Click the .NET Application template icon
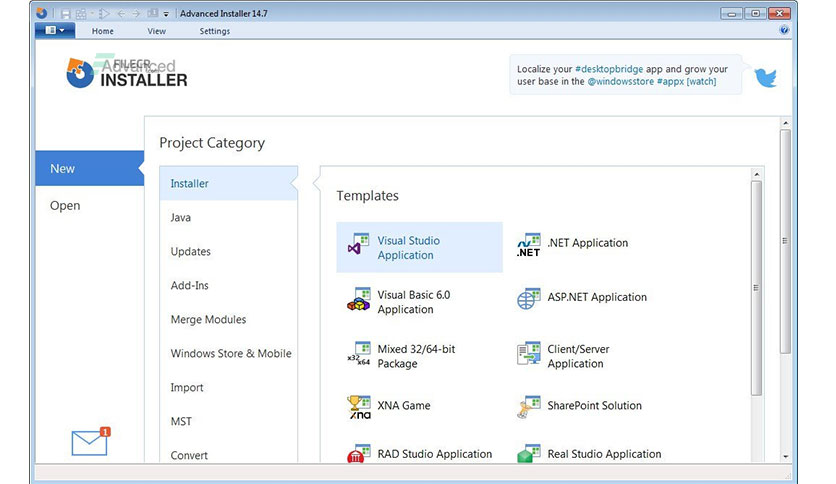This screenshot has height=484, width=836. [528, 245]
